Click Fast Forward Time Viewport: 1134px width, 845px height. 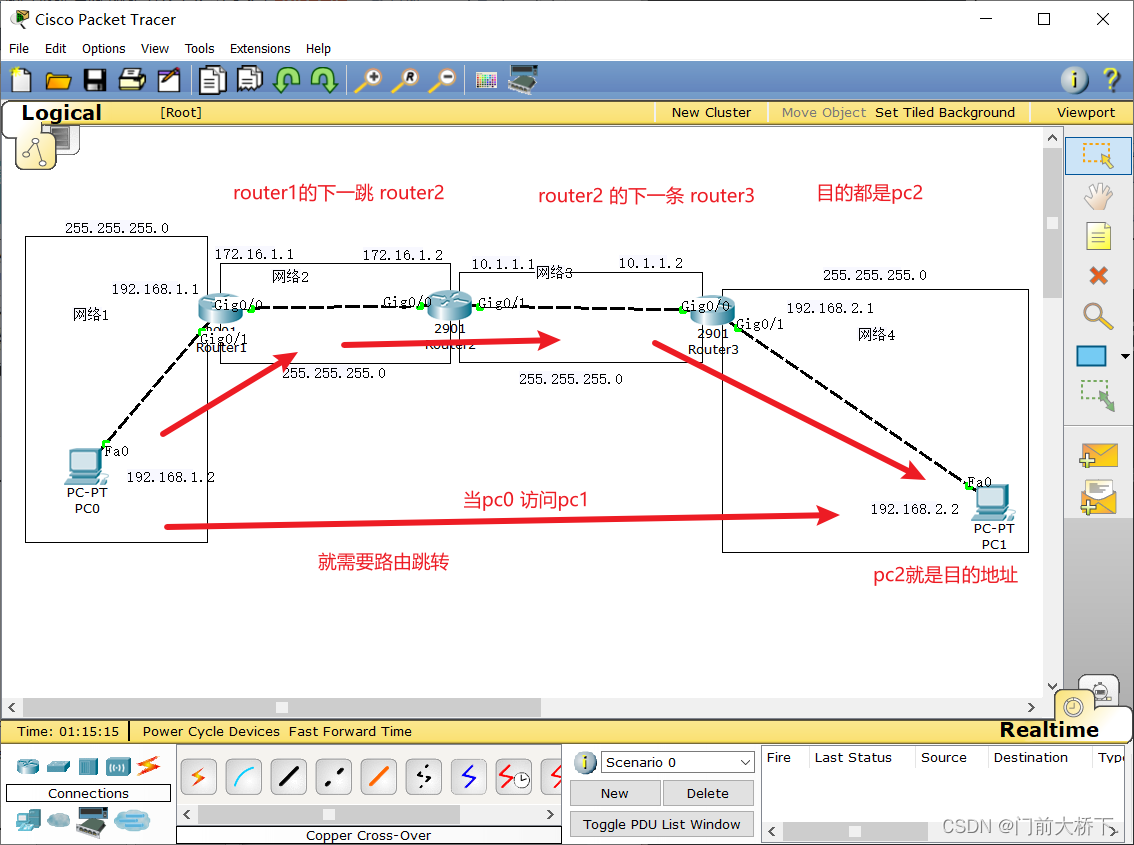tap(350, 731)
